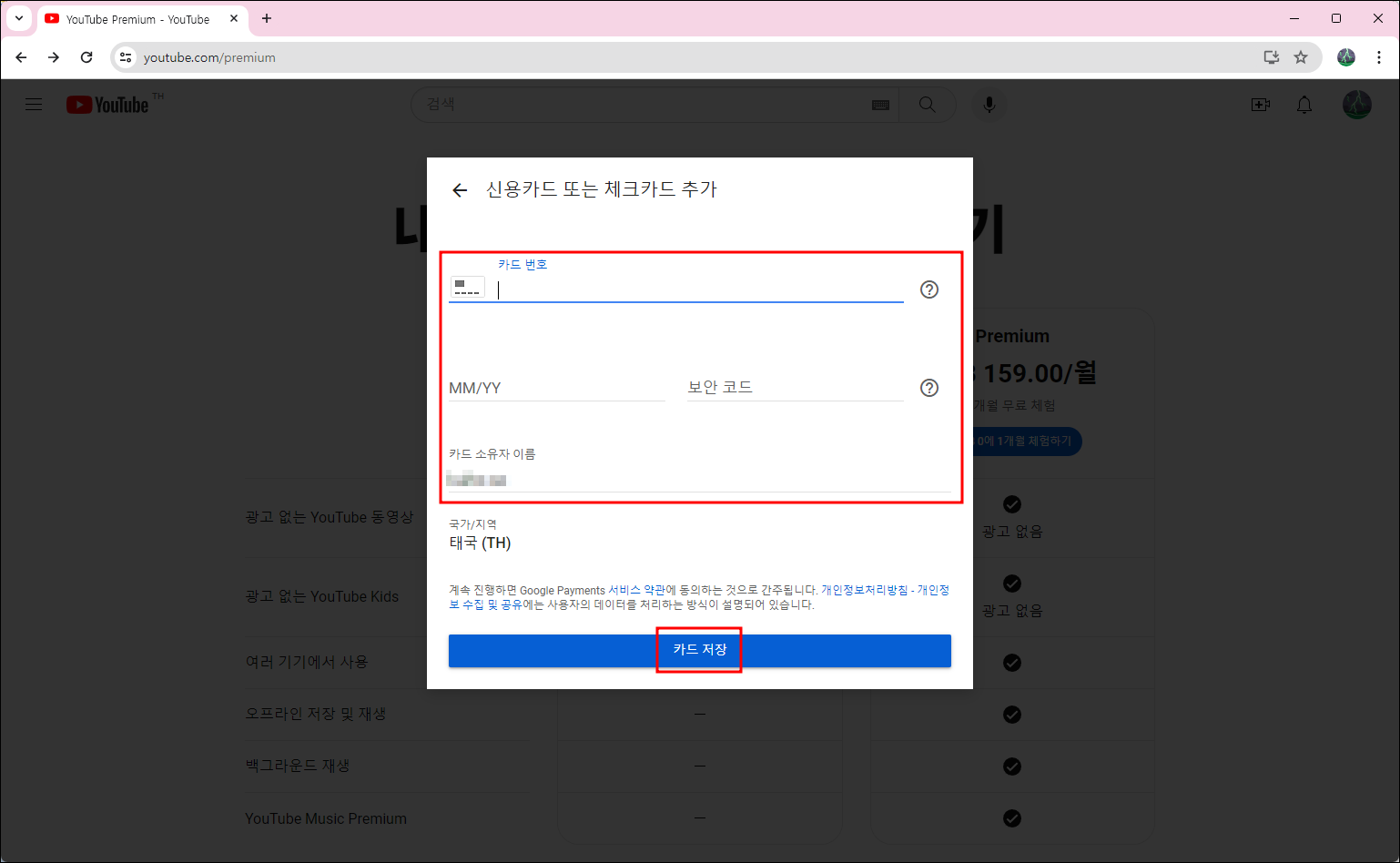Open a new browser tab
This screenshot has width=1400, height=863.
tap(267, 18)
